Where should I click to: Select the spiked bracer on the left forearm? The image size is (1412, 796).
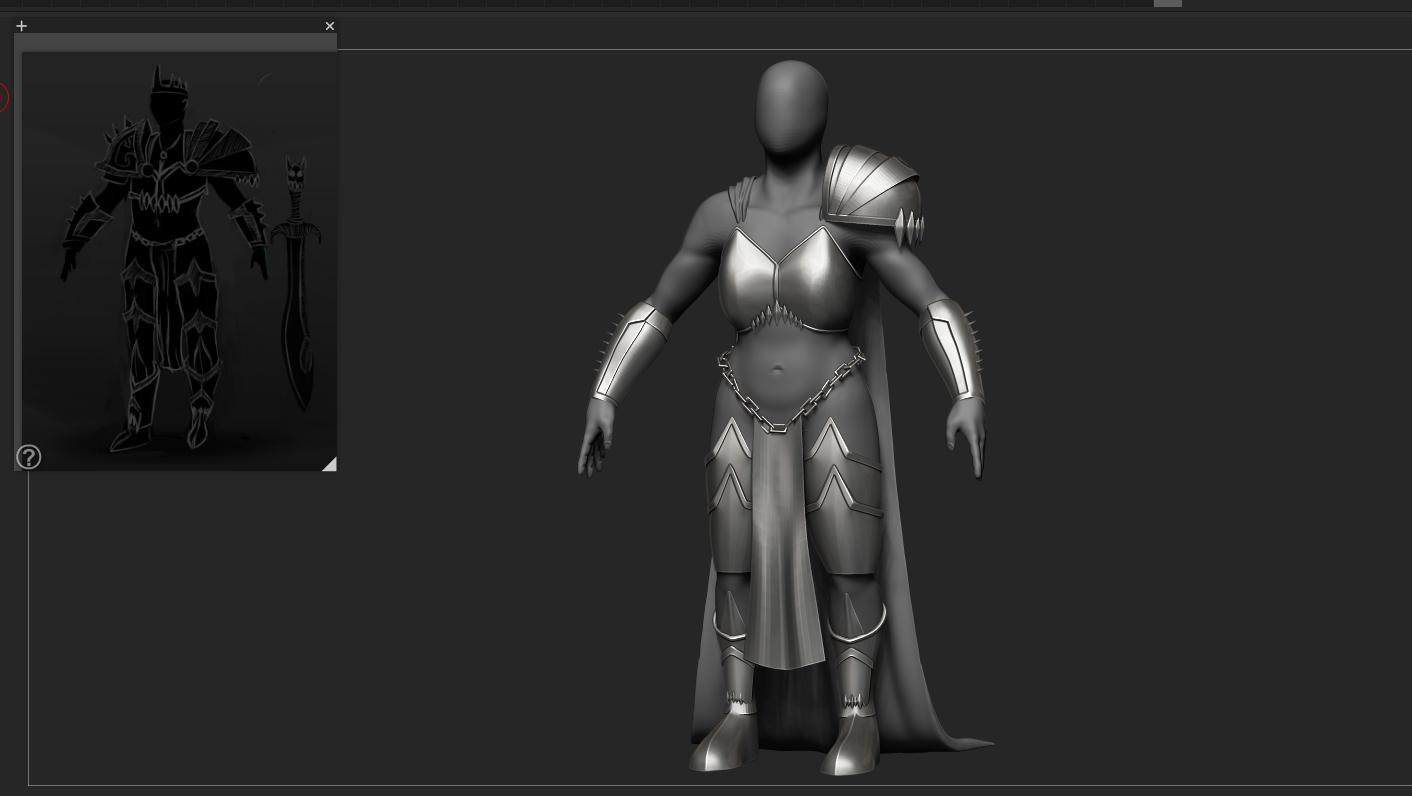pyautogui.click(x=631, y=353)
